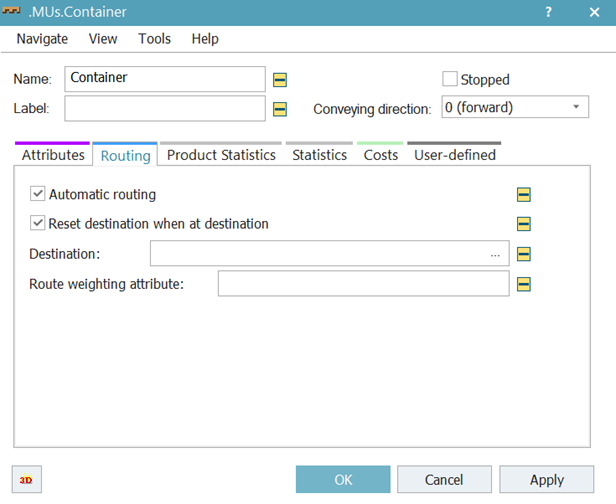Click the Route weighting attribute input field
Screen dimensions: 616x504
[x=363, y=284]
